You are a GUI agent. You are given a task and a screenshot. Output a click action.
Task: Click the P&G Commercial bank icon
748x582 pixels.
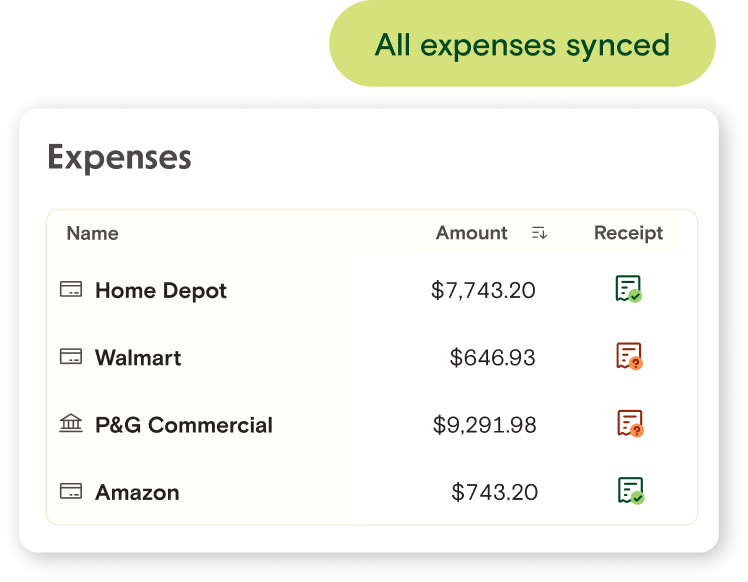pyautogui.click(x=70, y=424)
